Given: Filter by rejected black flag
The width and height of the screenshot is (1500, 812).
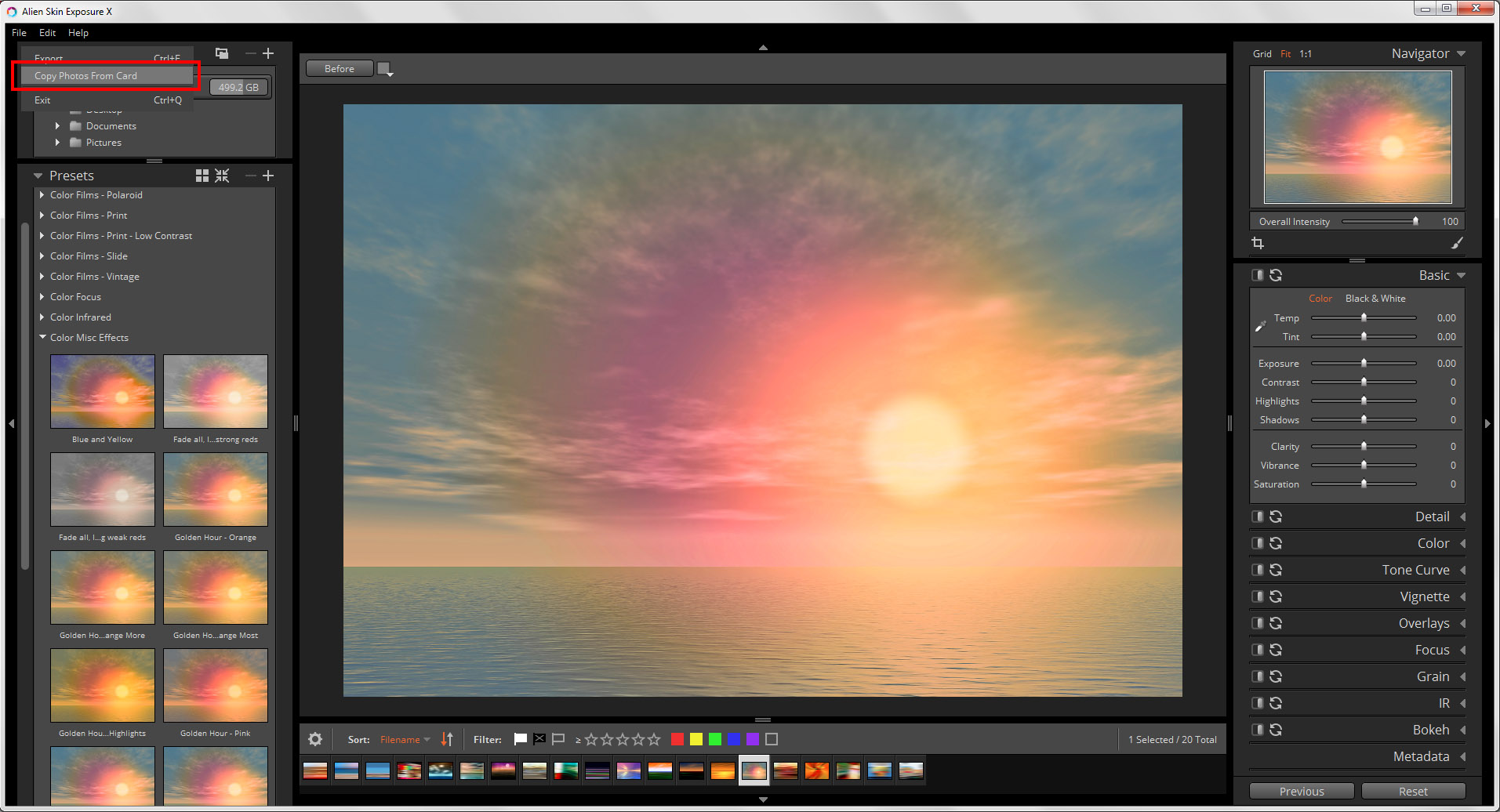Looking at the screenshot, I should 539,739.
